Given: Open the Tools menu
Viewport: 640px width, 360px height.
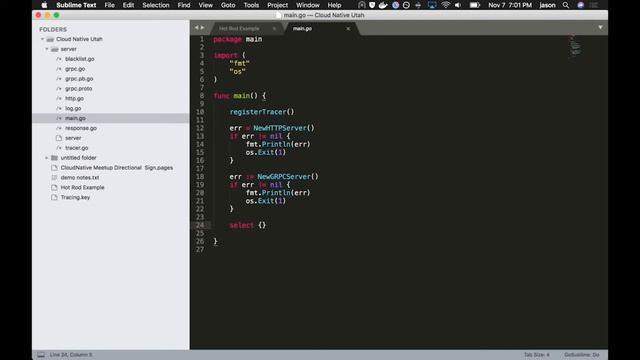Looking at the screenshot, I should click(251, 5).
